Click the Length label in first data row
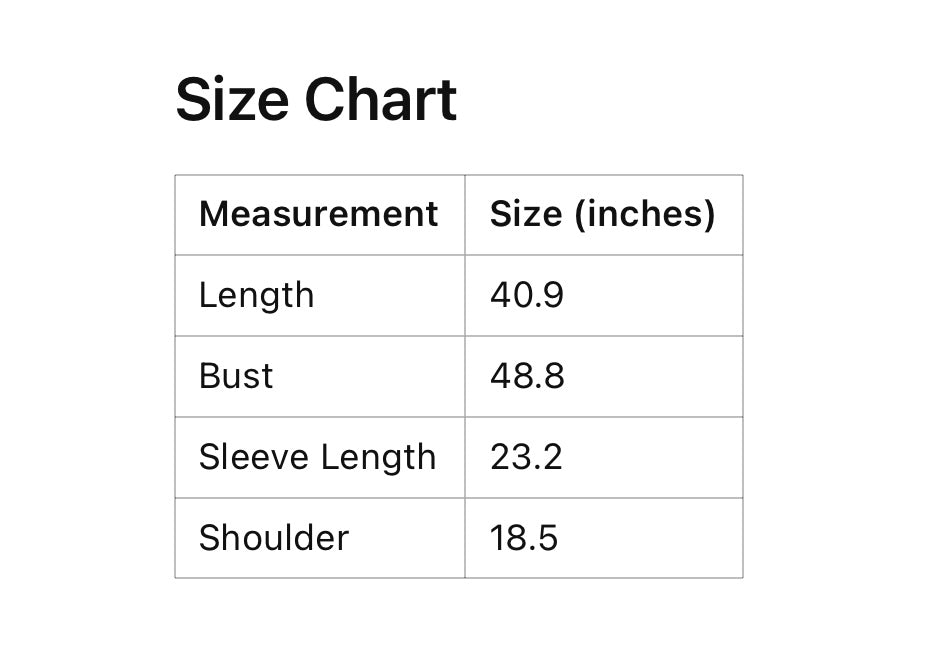Screen dimensions: 944x652 click(256, 295)
